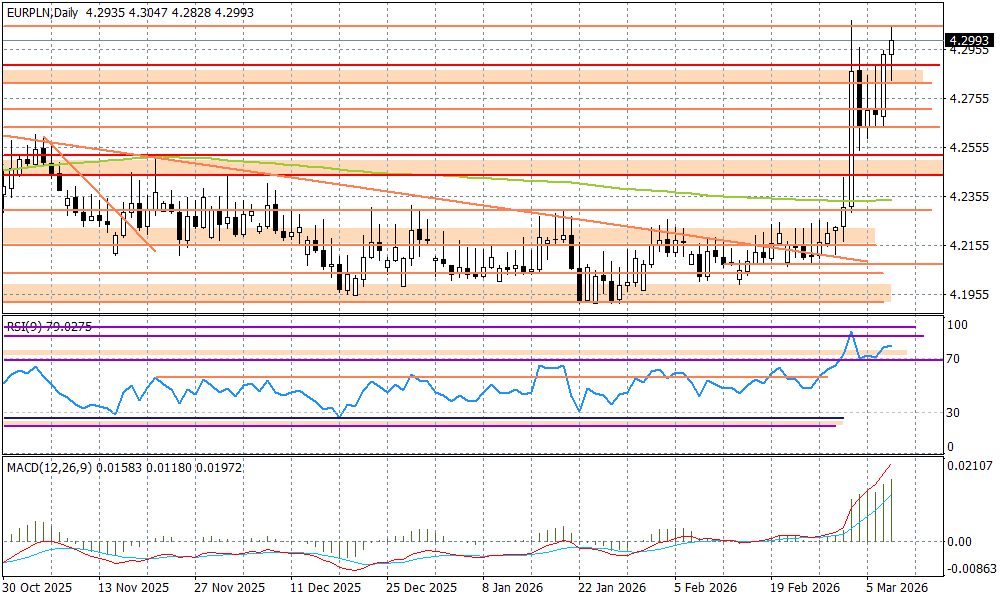Click the red MACD line peak

pyautogui.click(x=889, y=466)
